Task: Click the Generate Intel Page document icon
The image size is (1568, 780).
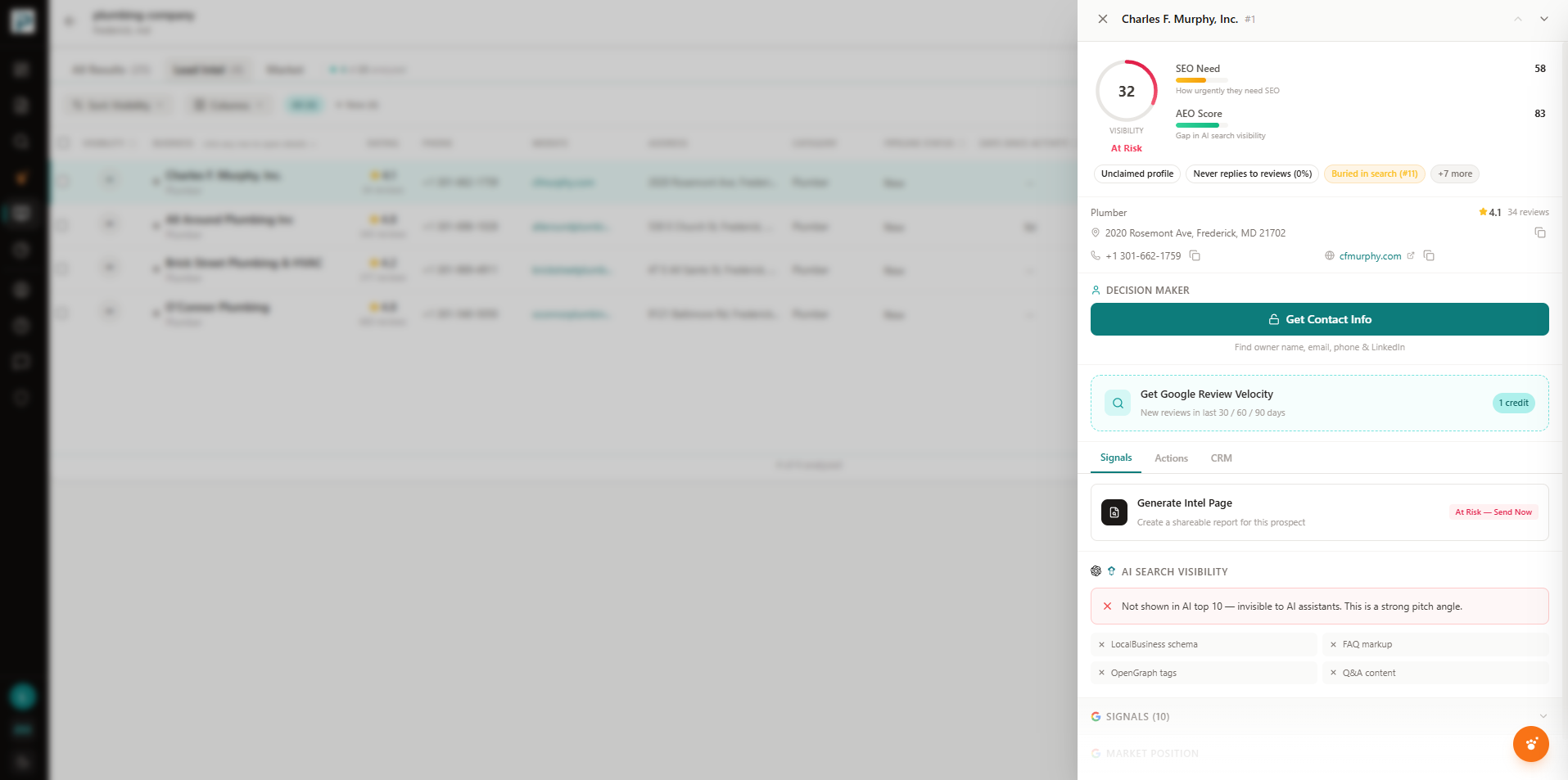Action: (1114, 512)
